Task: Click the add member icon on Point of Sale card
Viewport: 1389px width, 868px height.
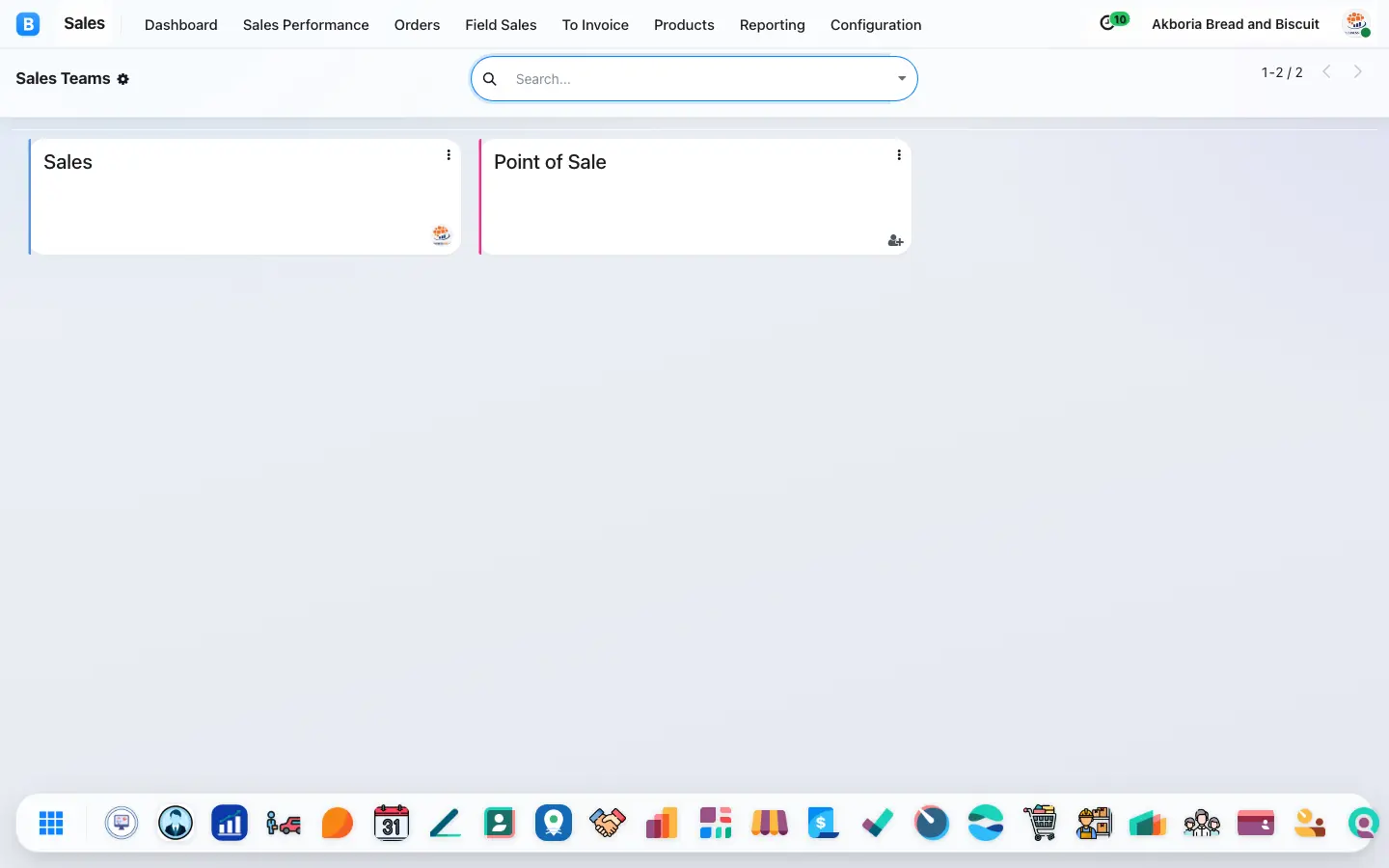Action: (x=895, y=240)
